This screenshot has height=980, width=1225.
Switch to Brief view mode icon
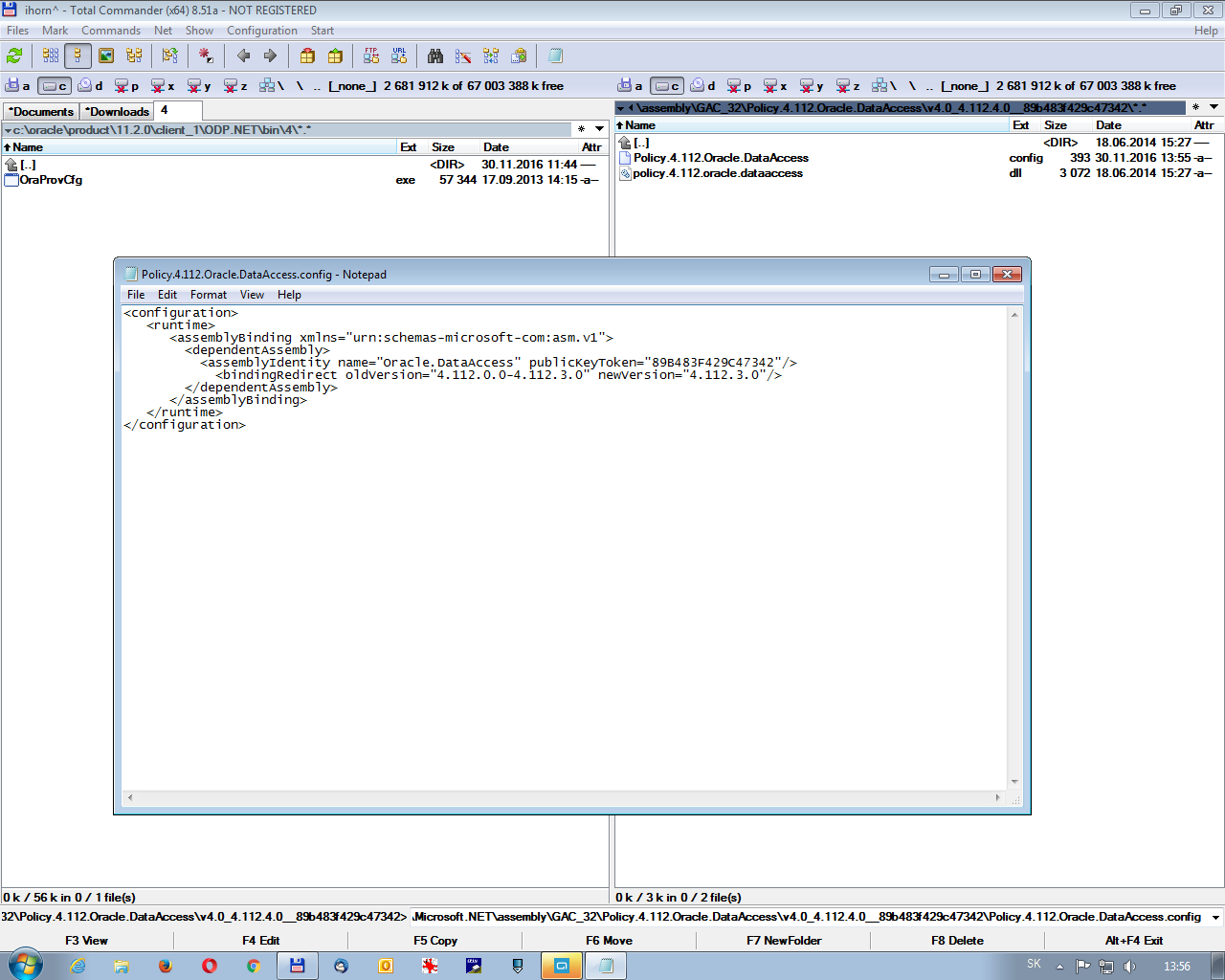51,56
